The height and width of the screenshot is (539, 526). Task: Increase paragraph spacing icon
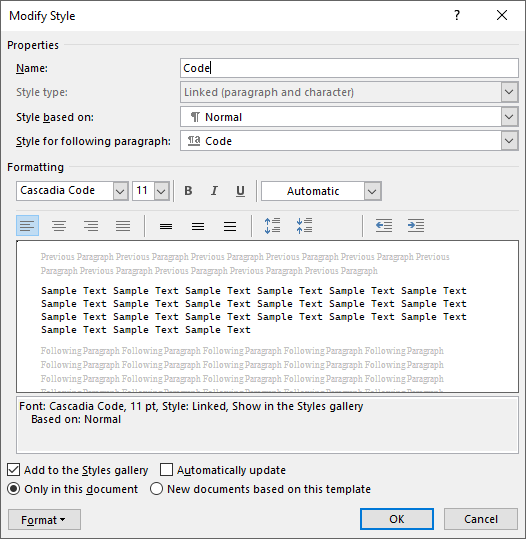pos(272,226)
